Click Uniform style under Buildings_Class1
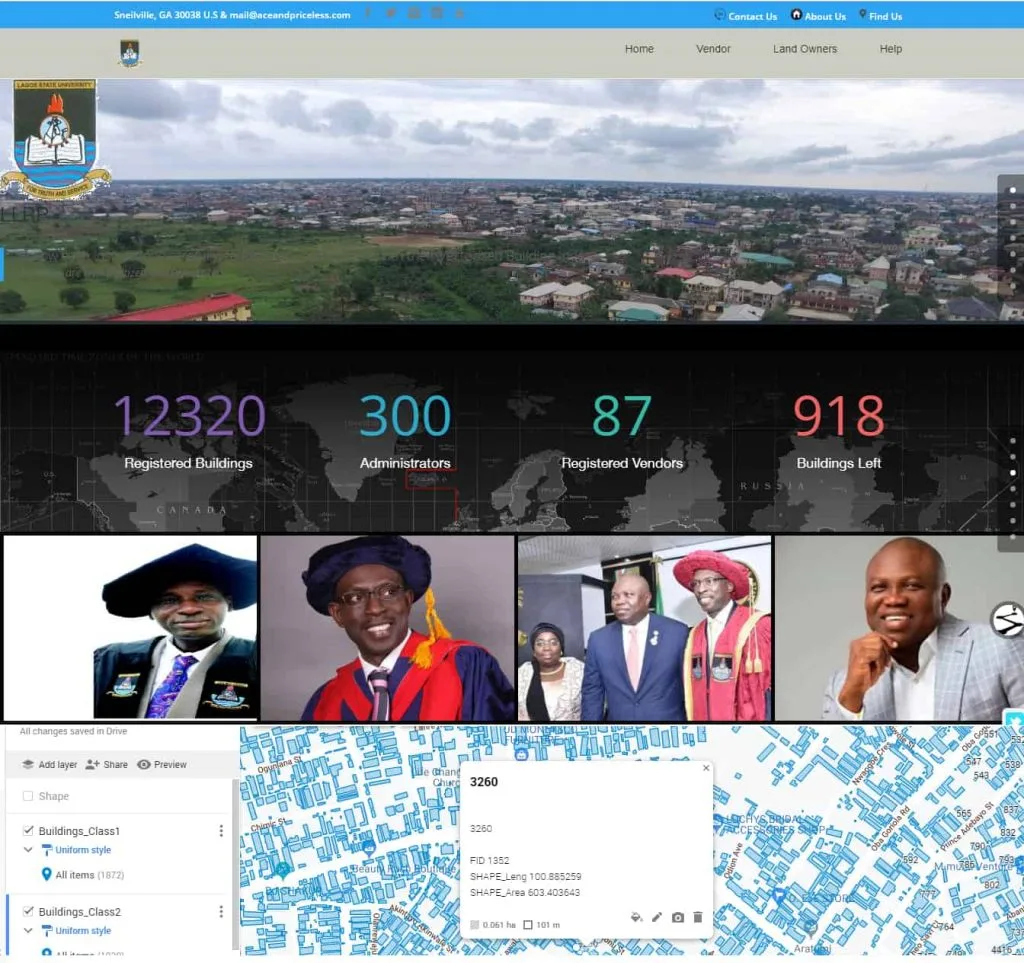Viewport: 1024px width, 963px height. (83, 849)
